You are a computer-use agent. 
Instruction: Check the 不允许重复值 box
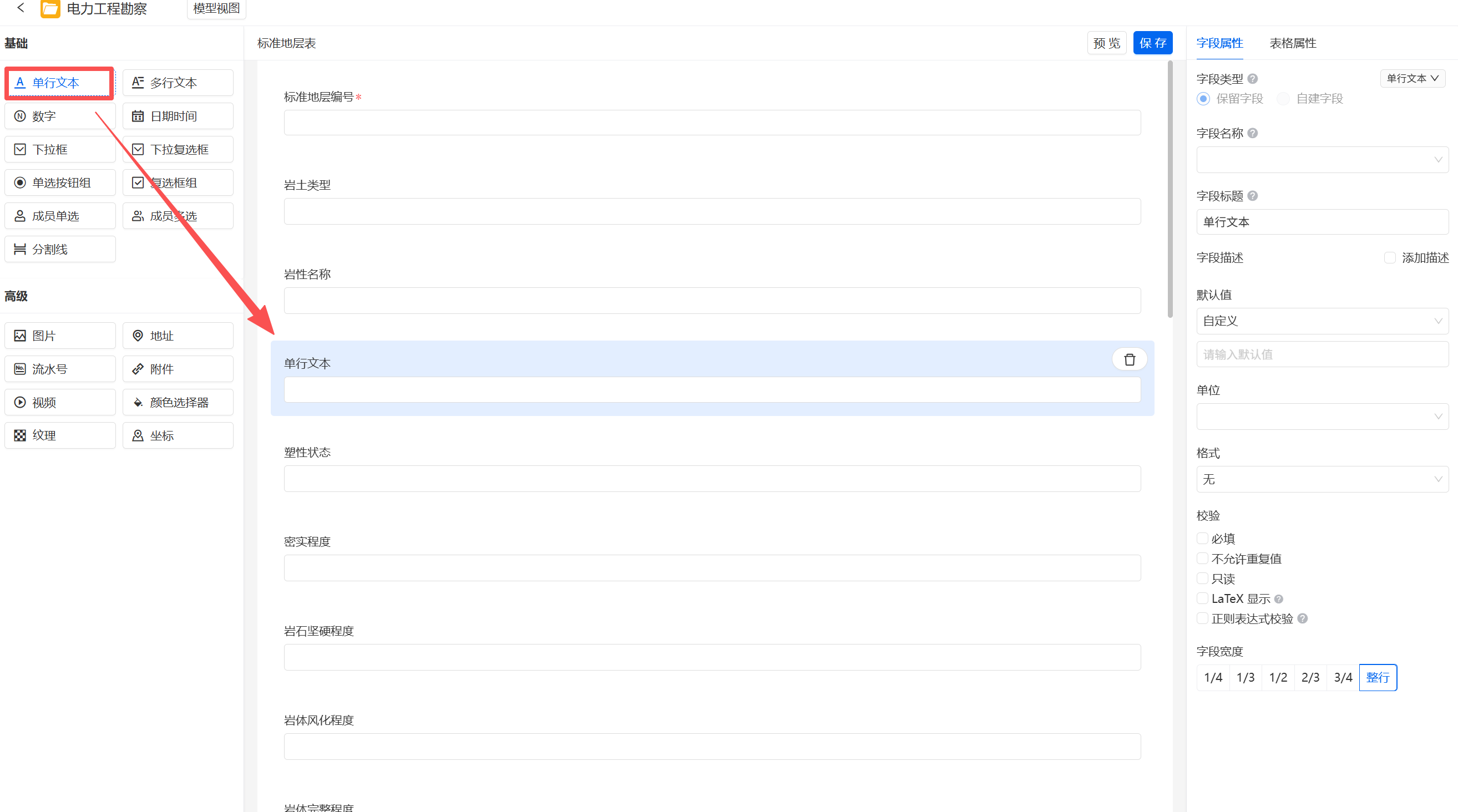pyautogui.click(x=1203, y=559)
